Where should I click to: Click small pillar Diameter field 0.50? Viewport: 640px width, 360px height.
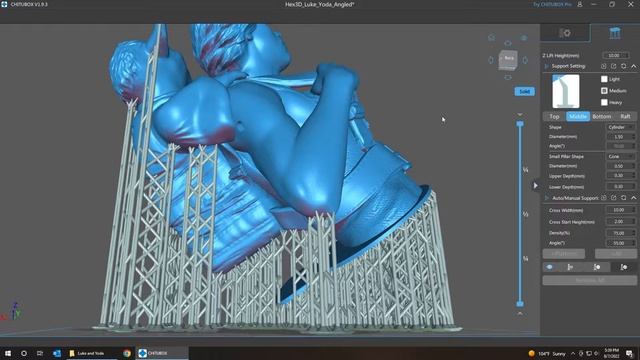point(620,166)
